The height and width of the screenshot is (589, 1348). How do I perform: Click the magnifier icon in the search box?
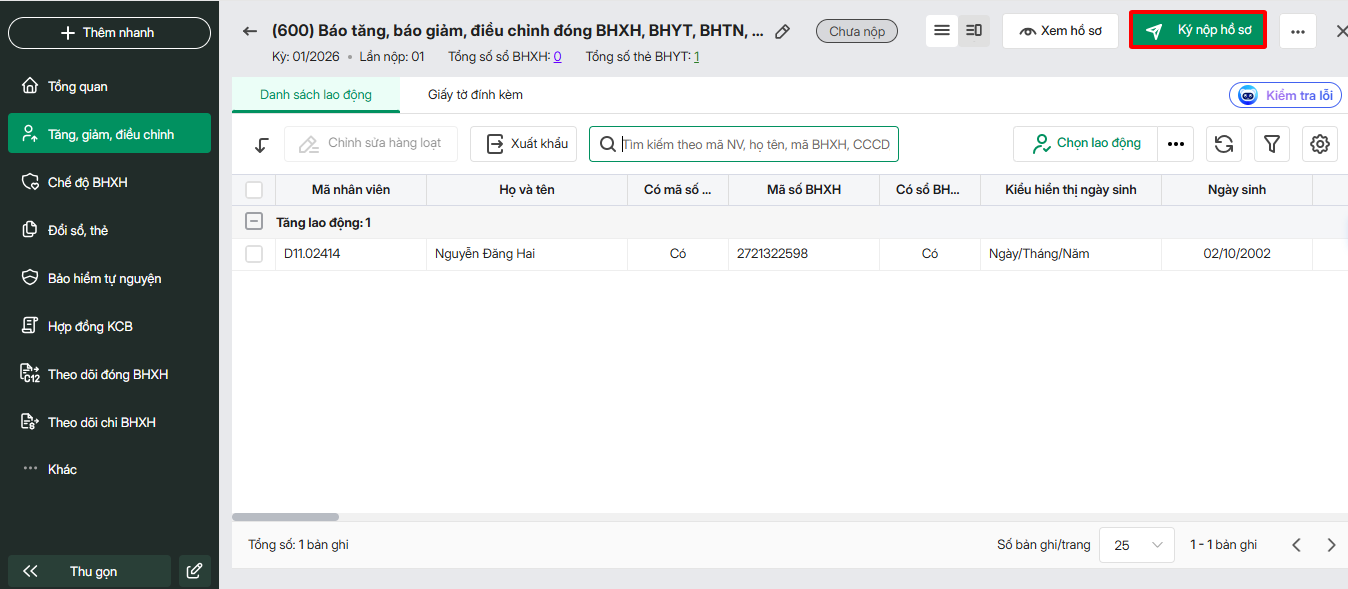click(x=607, y=144)
